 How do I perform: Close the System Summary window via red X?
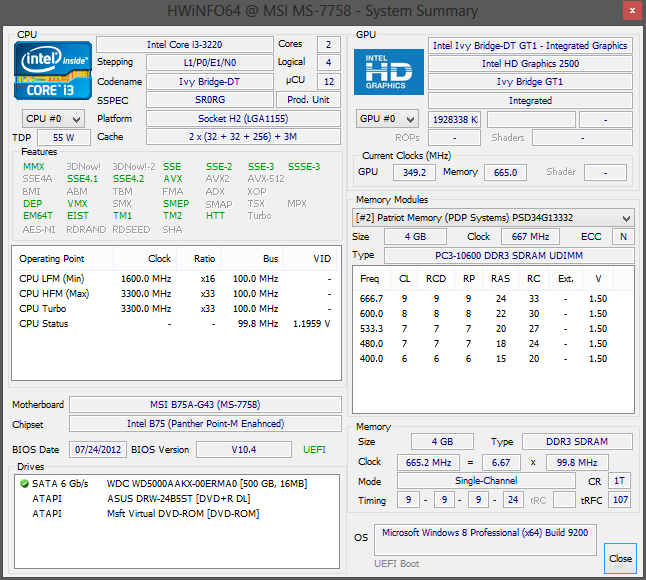tap(632, 11)
